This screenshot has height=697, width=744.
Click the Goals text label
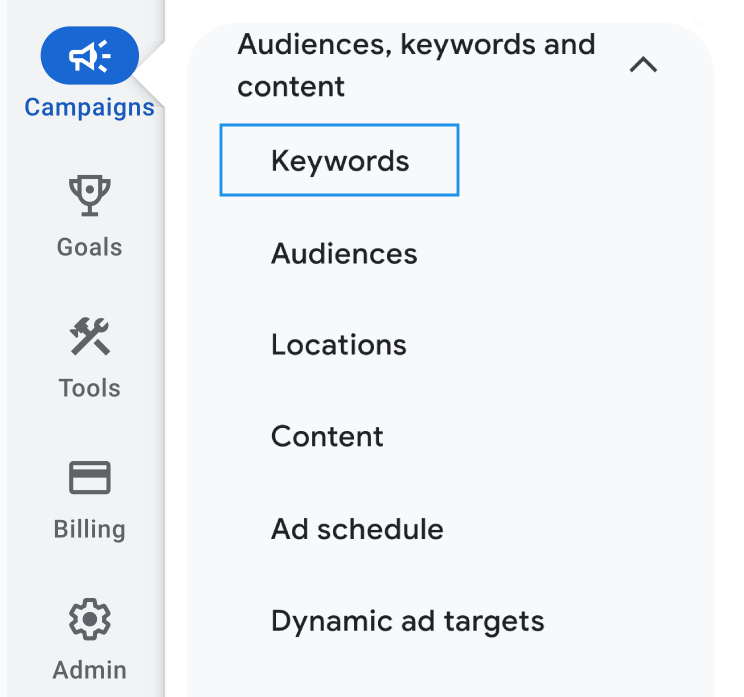pos(89,247)
